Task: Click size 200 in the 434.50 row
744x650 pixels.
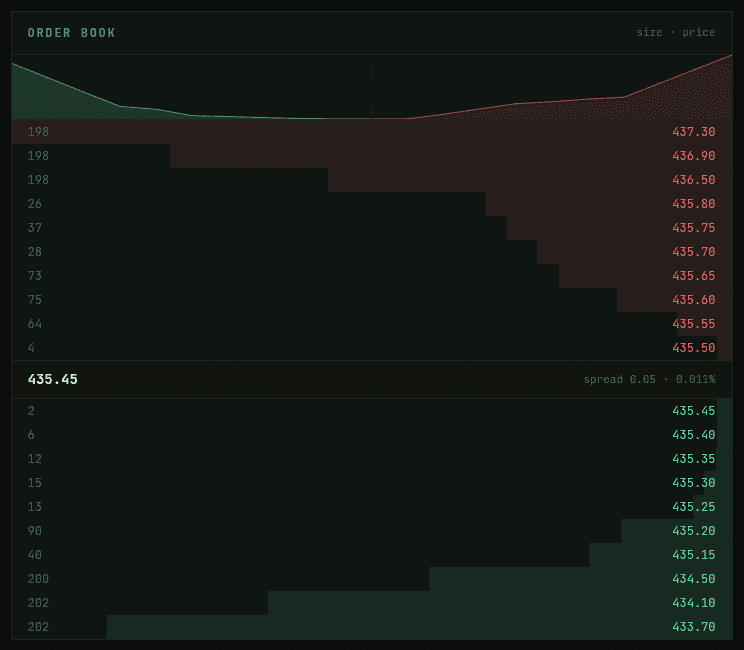Action: [38, 579]
